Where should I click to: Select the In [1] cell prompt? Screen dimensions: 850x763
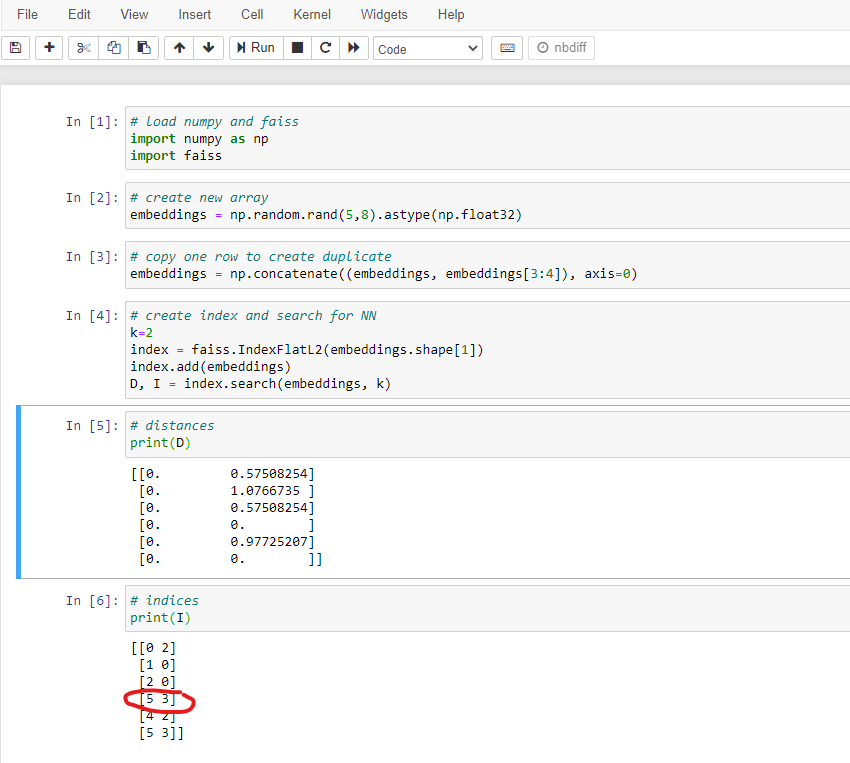tap(92, 122)
